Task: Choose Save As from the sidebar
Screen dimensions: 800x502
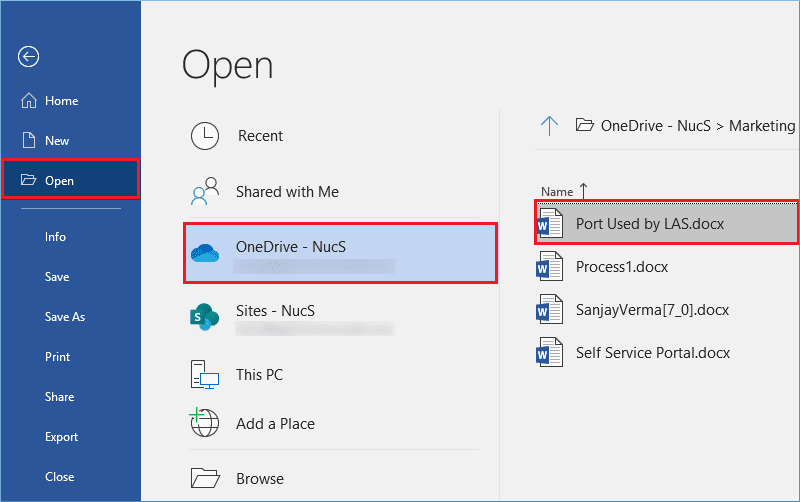Action: pyautogui.click(x=65, y=317)
